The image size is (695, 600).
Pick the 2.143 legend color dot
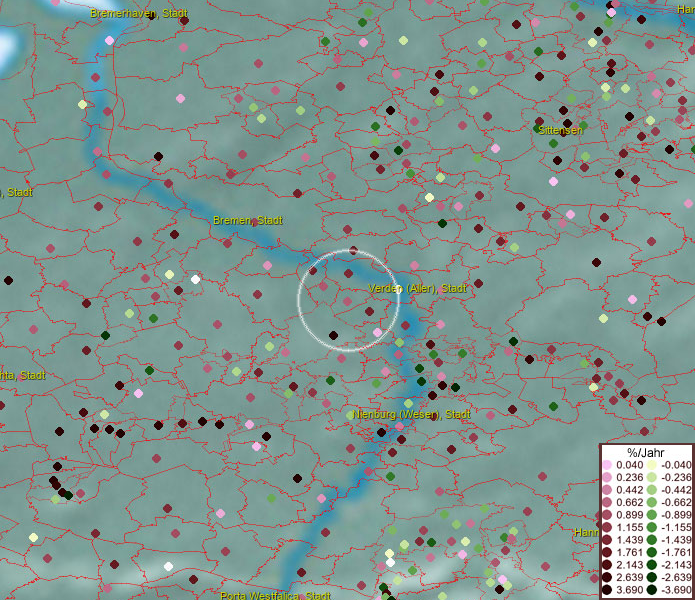coord(607,565)
